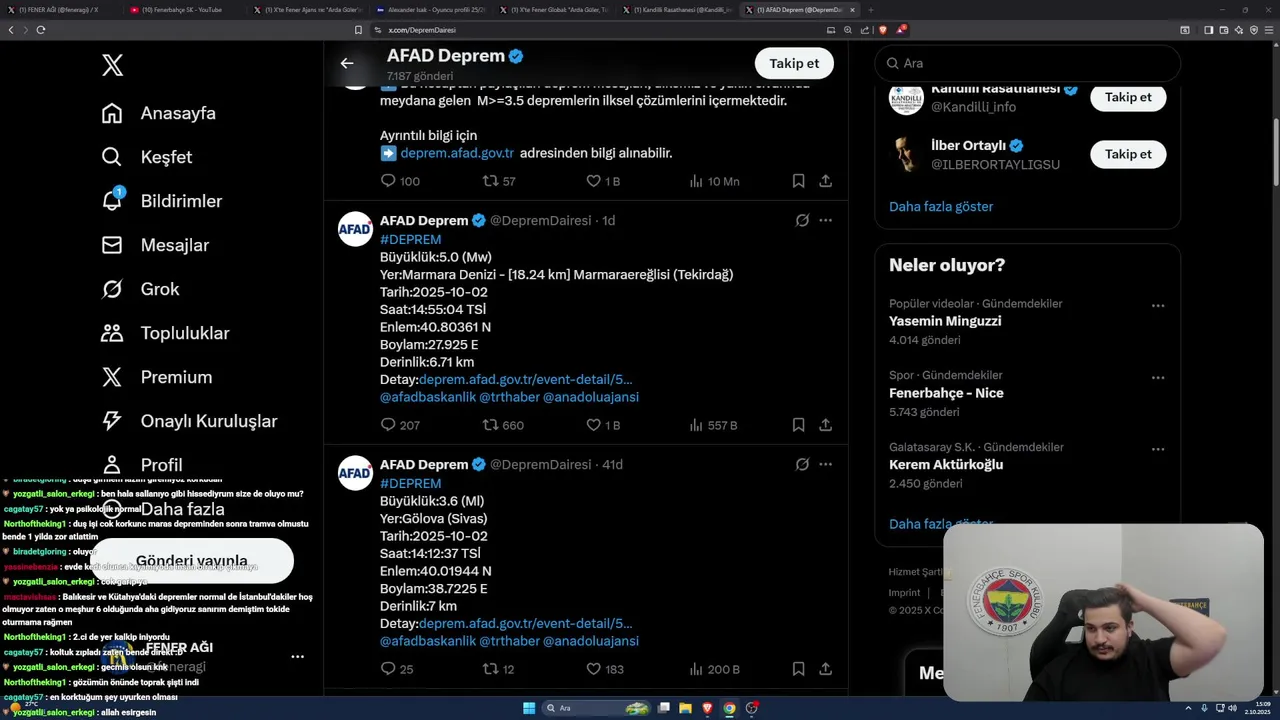Click #DEPREM hashtag in the Marmara Denizi post
This screenshot has width=1280, height=720.
point(410,240)
